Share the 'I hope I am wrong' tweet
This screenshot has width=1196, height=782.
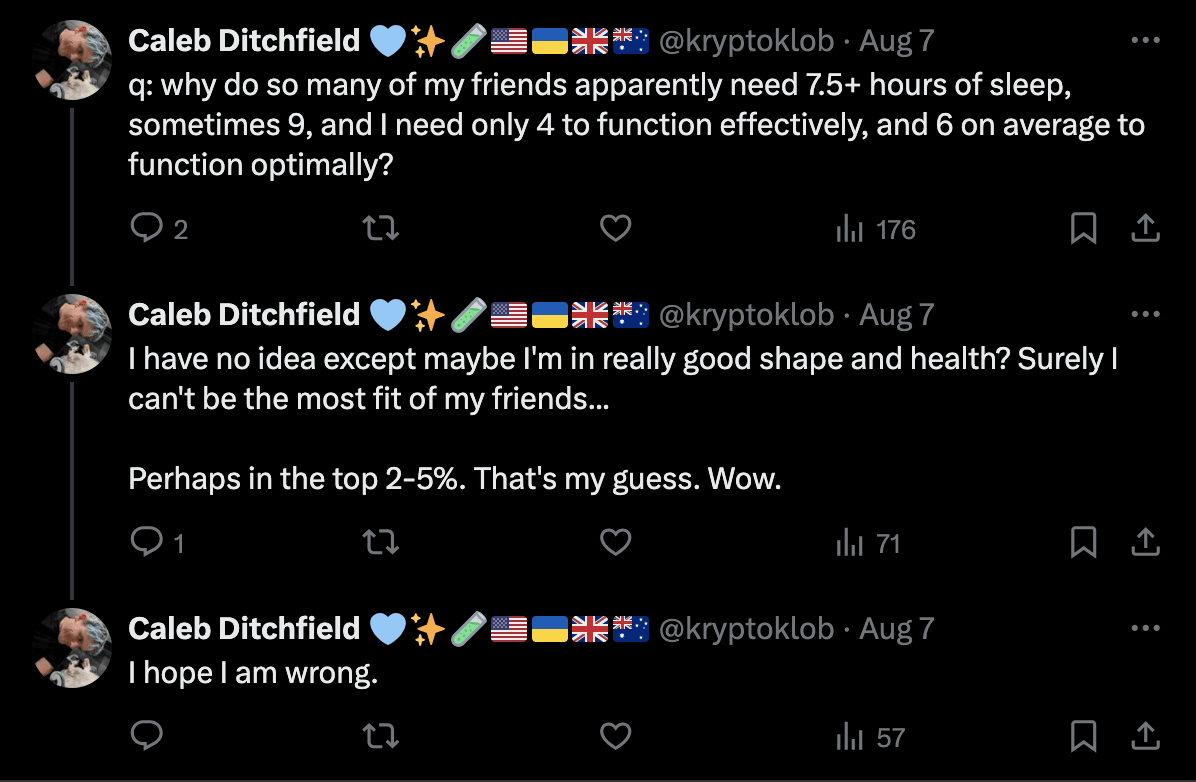coord(1144,737)
